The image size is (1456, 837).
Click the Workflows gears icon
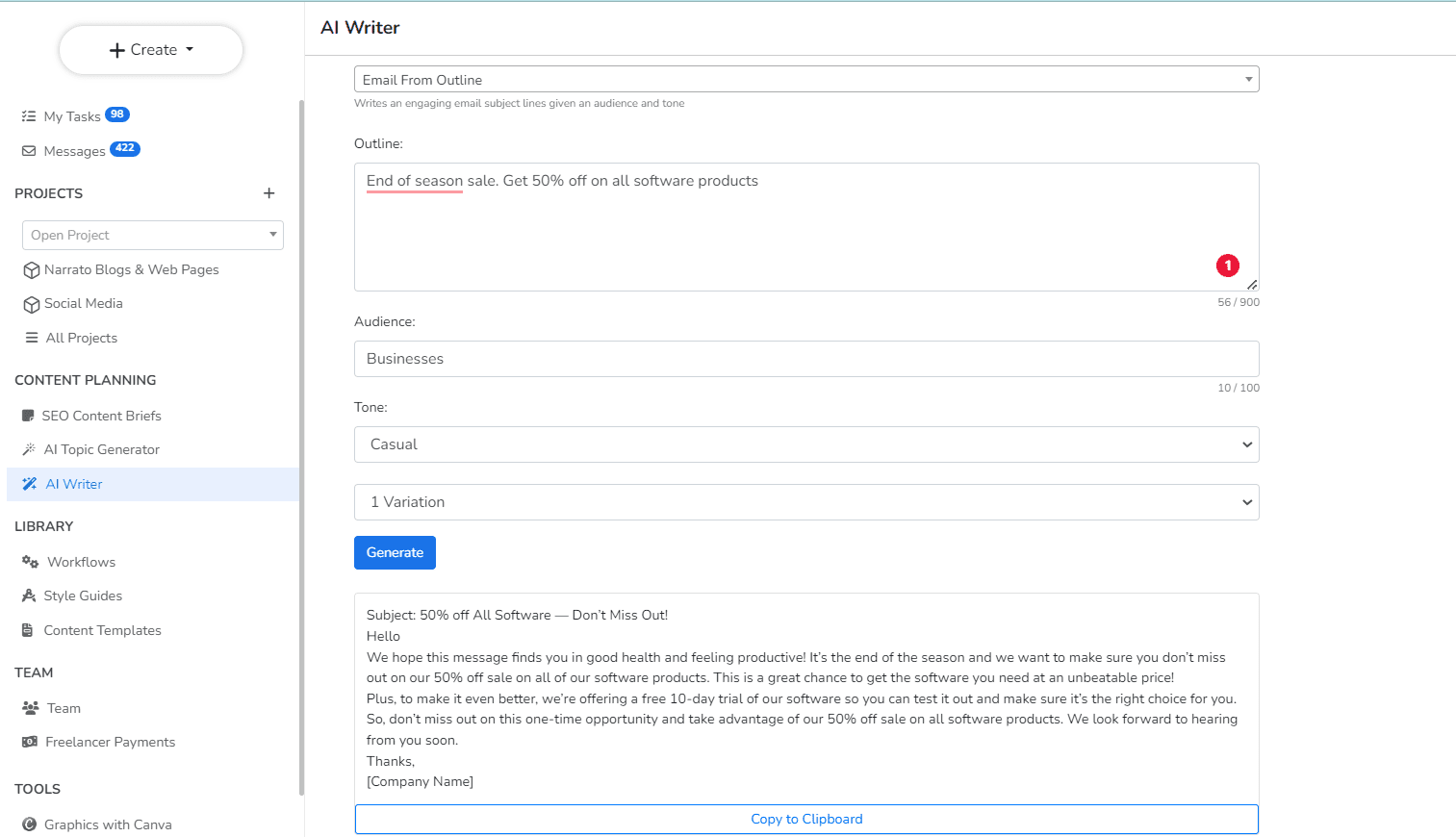pos(30,562)
